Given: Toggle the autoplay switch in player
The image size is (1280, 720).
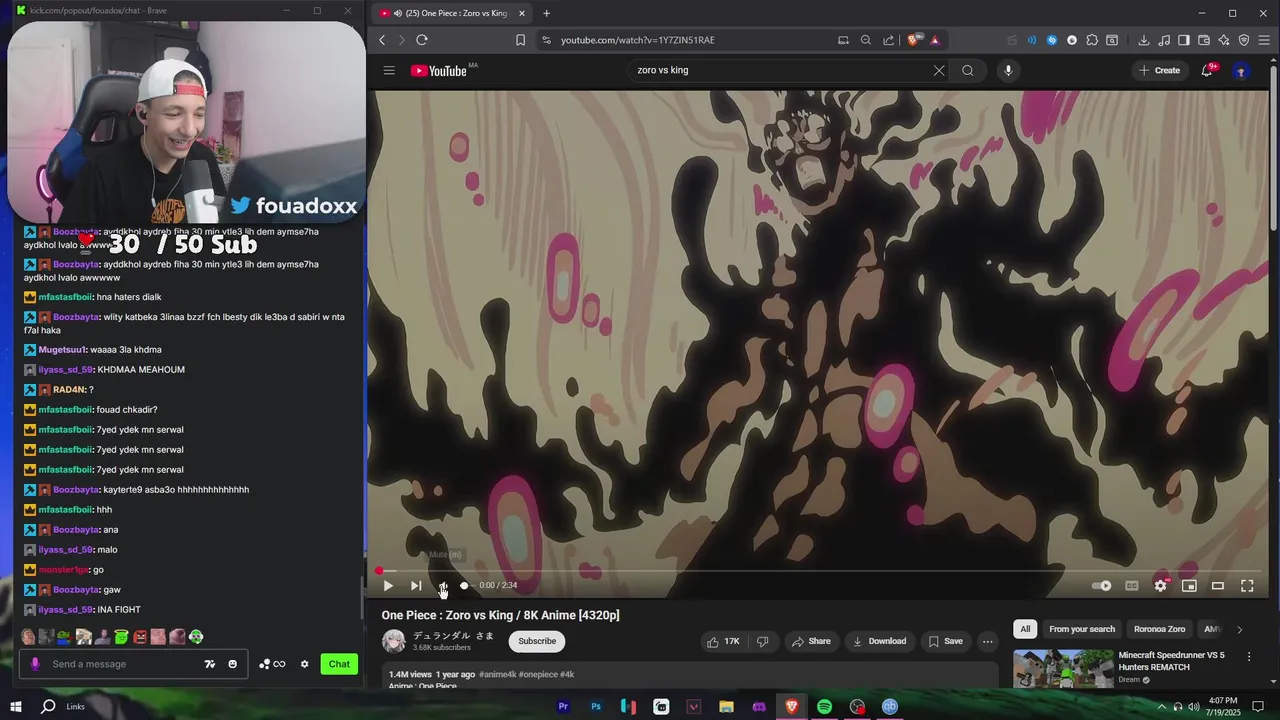Looking at the screenshot, I should pos(1102,586).
